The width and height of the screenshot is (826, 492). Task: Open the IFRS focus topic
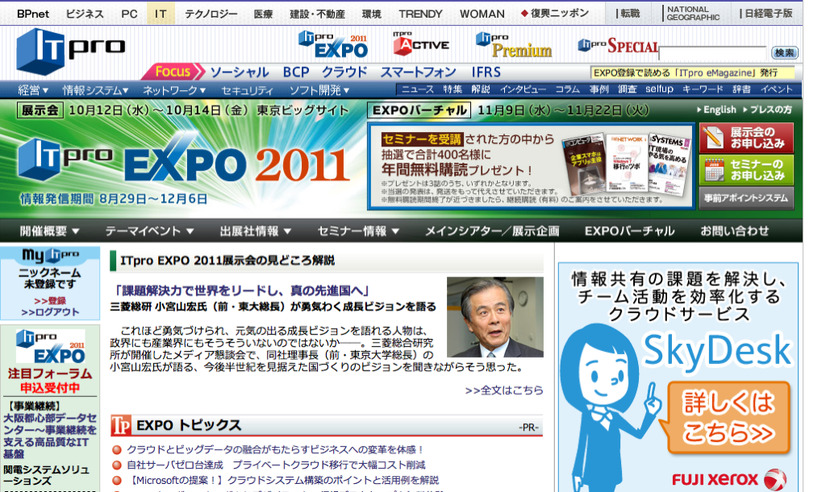[x=486, y=72]
